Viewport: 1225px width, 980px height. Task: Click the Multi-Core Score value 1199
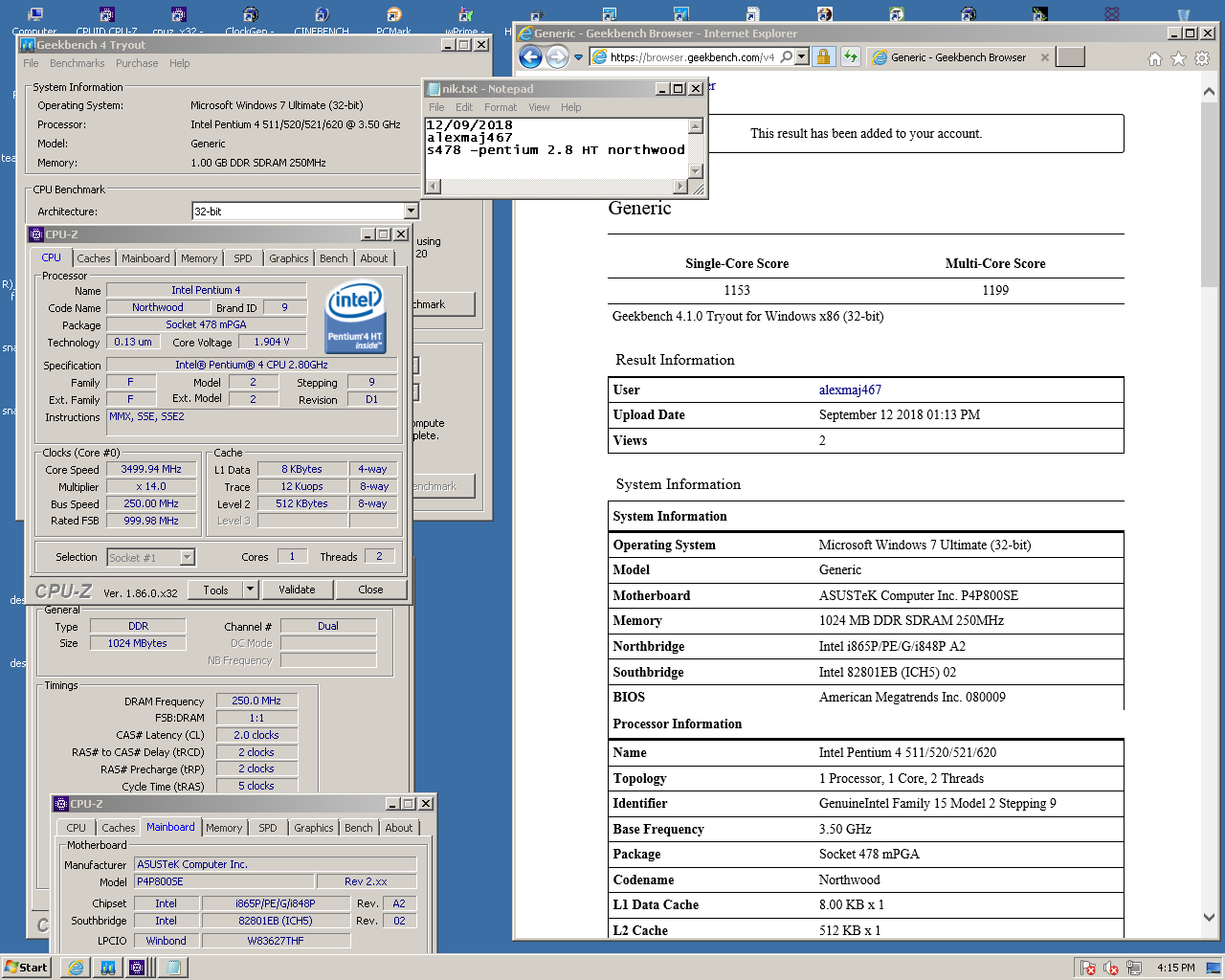tap(995, 290)
